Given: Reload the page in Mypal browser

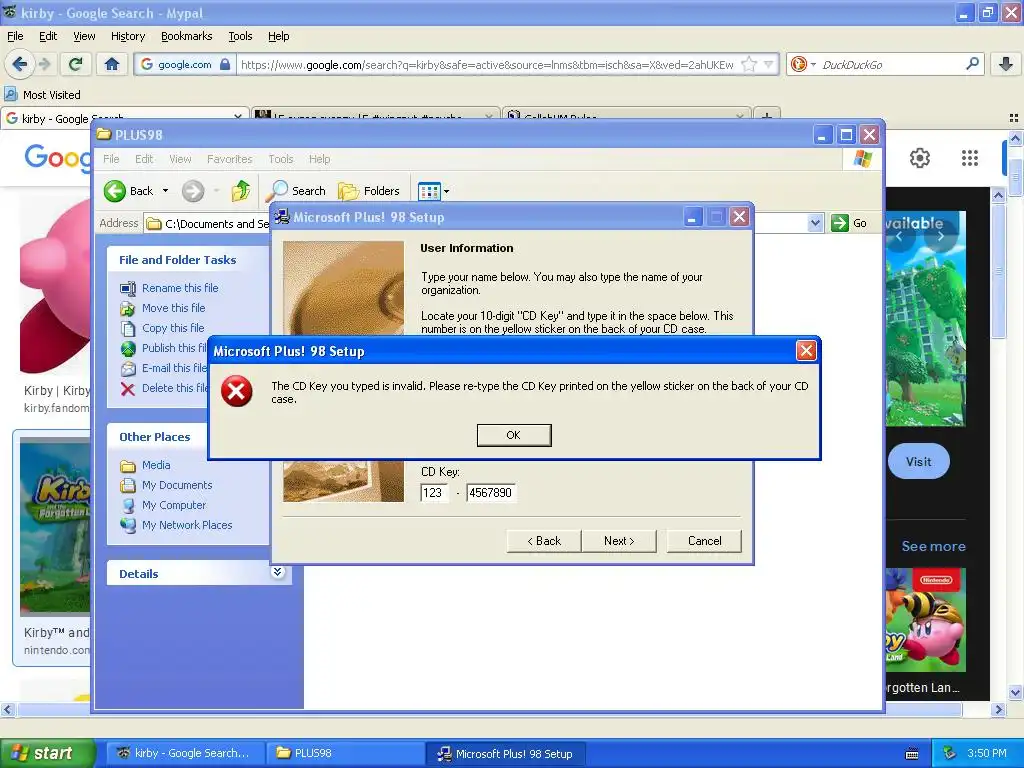Looking at the screenshot, I should pos(76,64).
